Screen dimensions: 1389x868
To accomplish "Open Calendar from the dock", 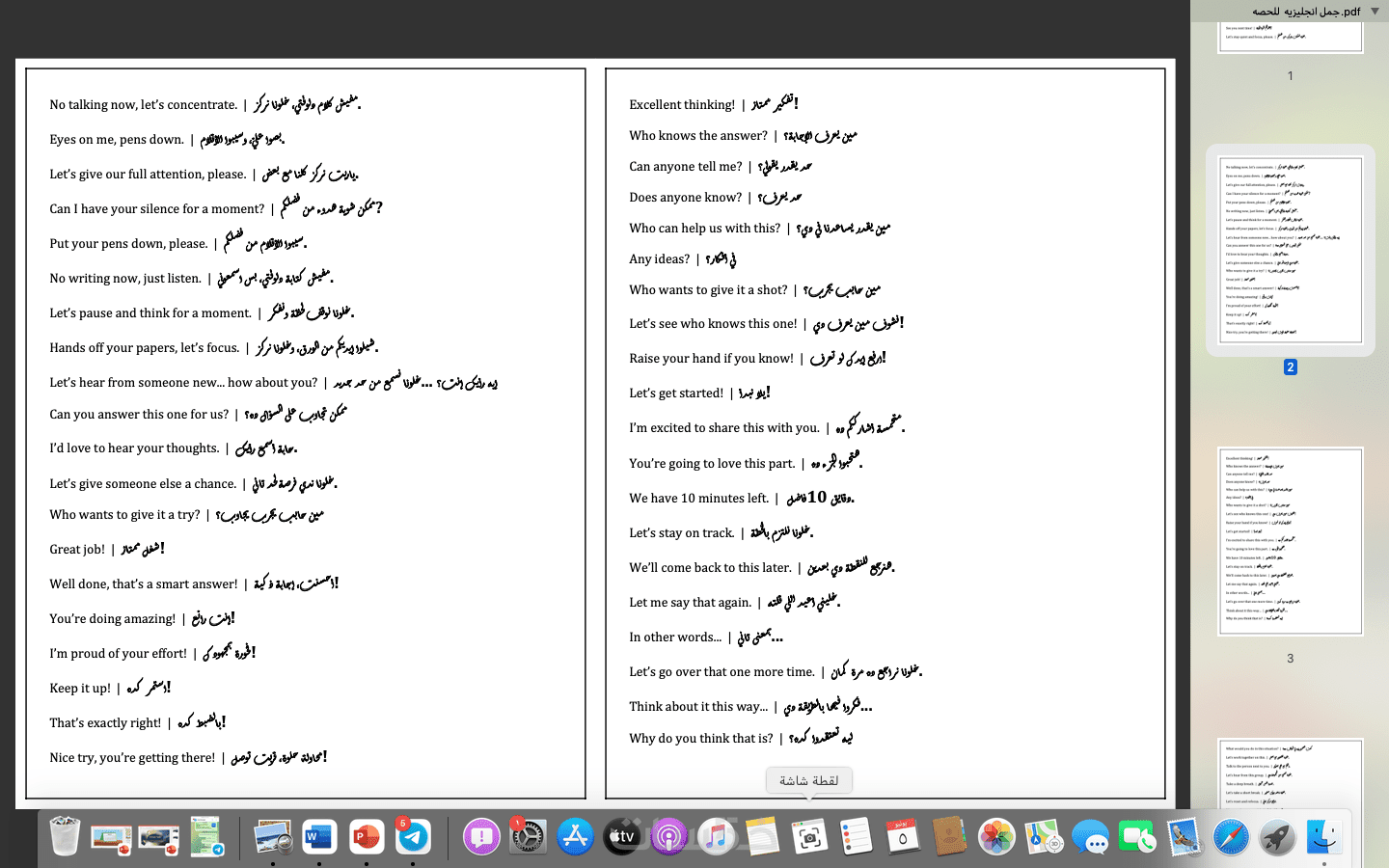I will (903, 836).
